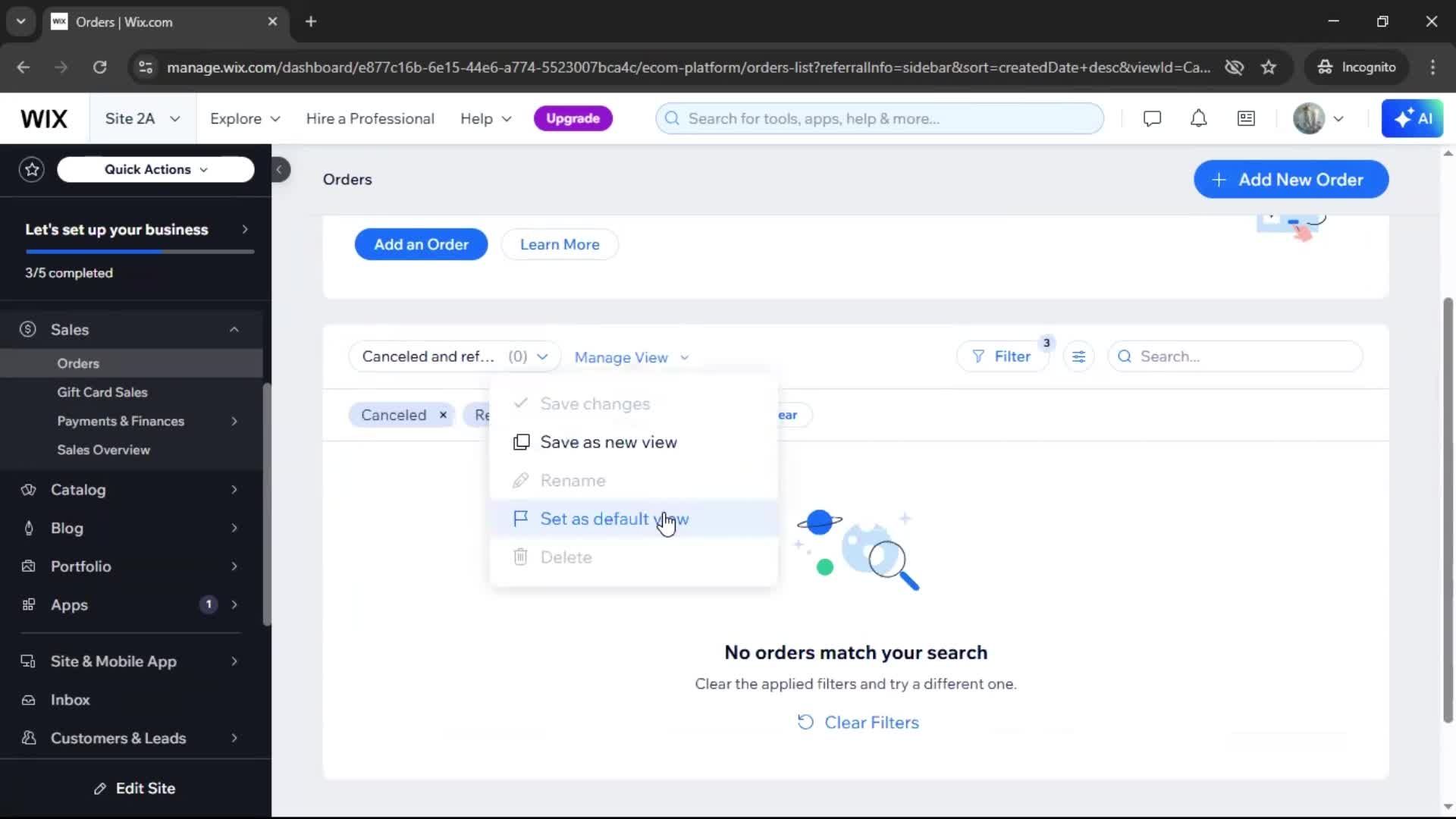The width and height of the screenshot is (1456, 819).
Task: Click the Add an Order button
Action: (421, 244)
